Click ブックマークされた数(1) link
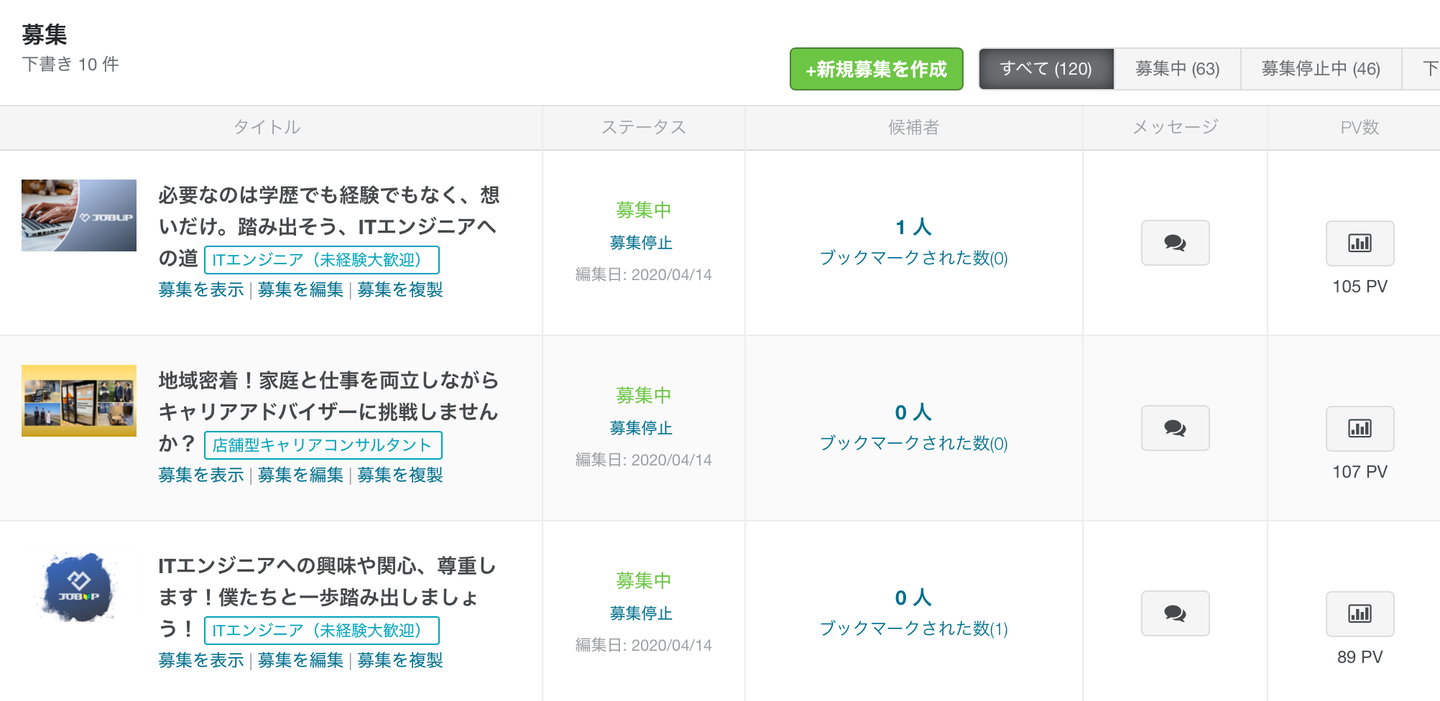The image size is (1440, 701). pos(913,629)
